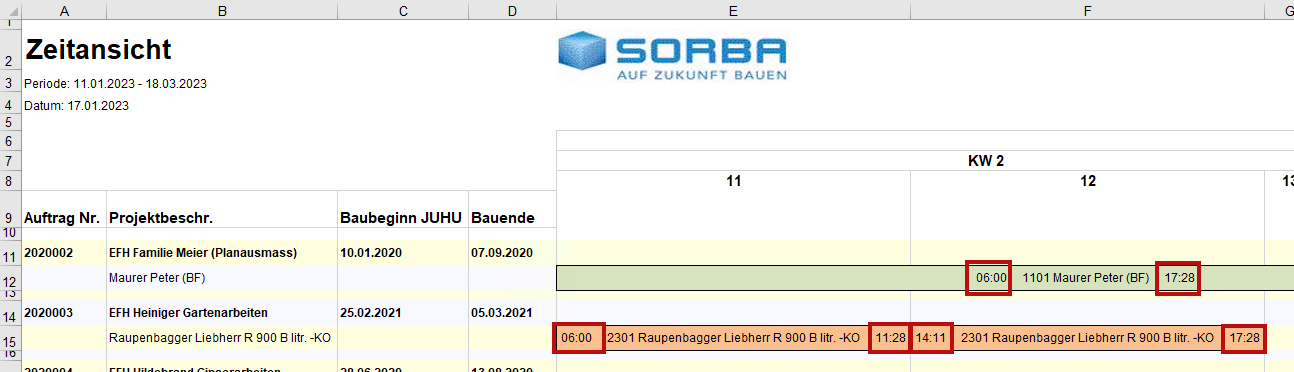Select the KW 2 week header
The image size is (1294, 372).
(985, 160)
